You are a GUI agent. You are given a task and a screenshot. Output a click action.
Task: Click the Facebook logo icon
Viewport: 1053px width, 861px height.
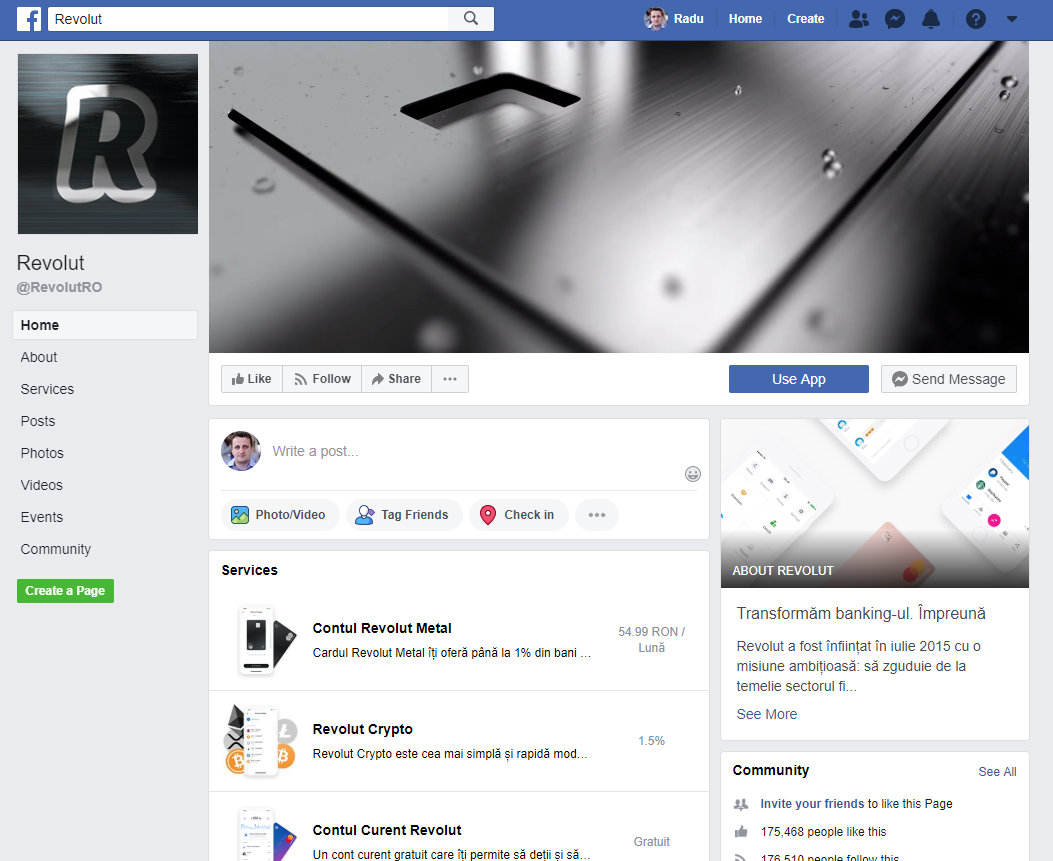coord(29,19)
